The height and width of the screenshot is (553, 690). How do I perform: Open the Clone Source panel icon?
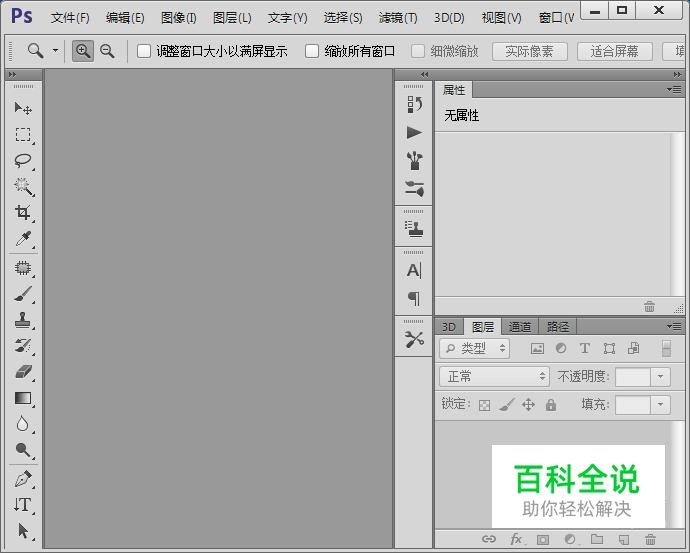click(x=414, y=228)
